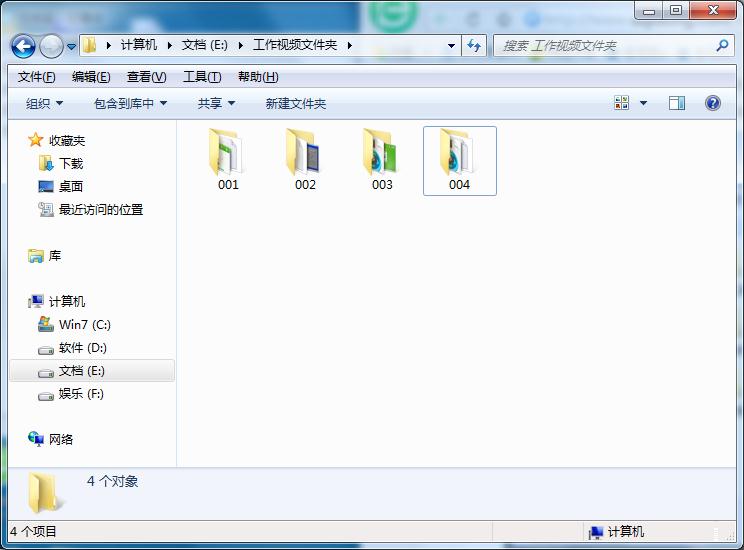Open the address bar history dropdown

click(451, 46)
